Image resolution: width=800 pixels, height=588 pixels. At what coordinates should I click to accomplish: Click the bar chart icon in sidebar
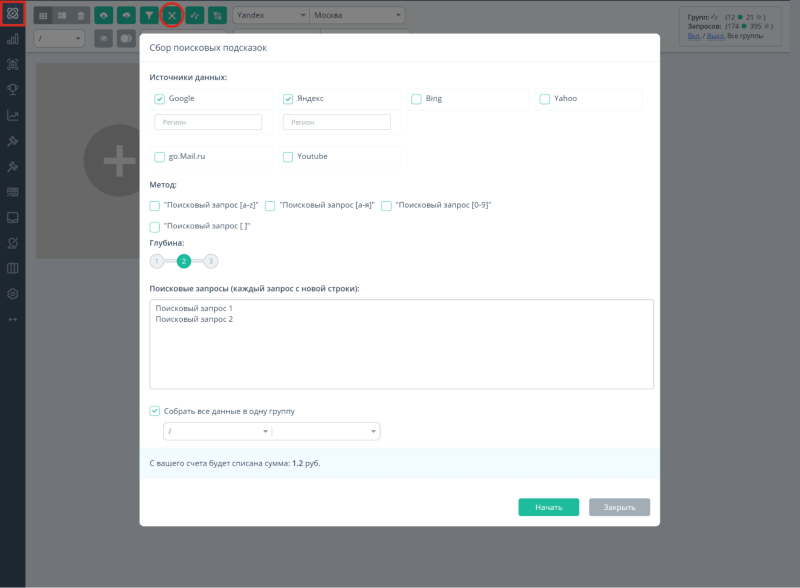click(13, 39)
